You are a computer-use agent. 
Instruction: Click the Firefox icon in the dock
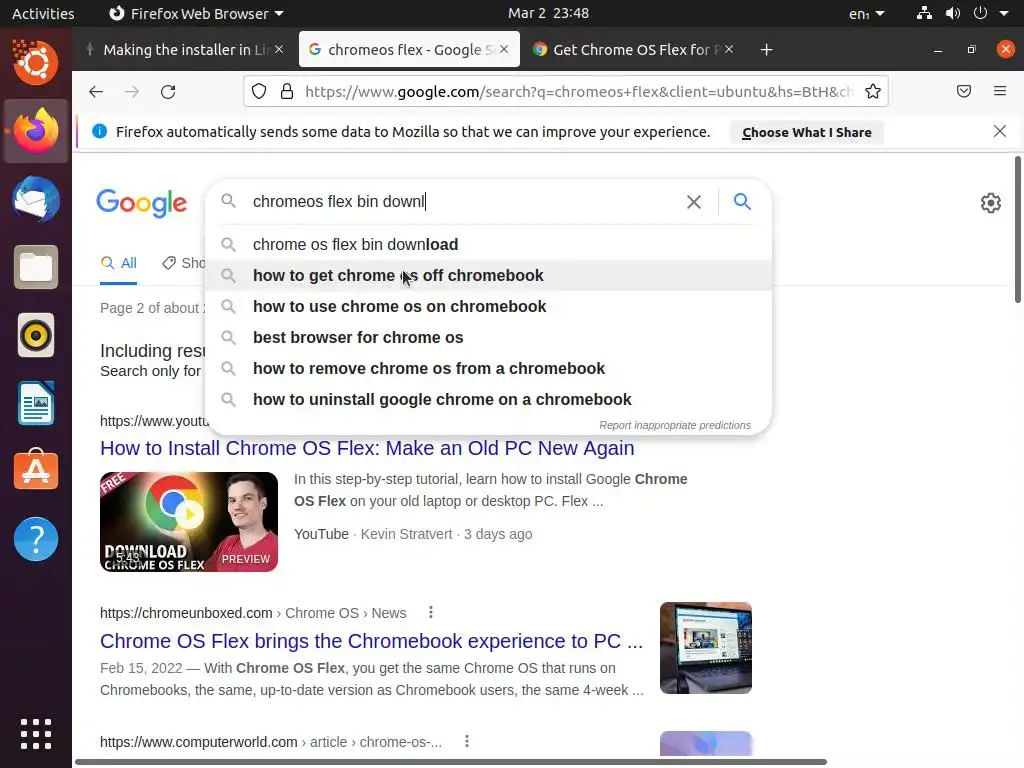point(36,131)
